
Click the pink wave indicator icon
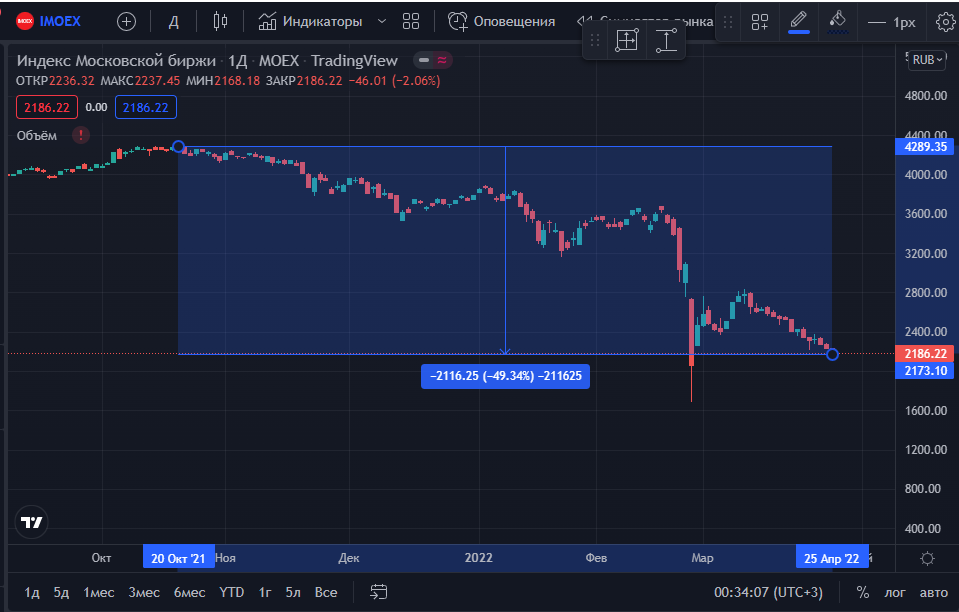point(442,60)
